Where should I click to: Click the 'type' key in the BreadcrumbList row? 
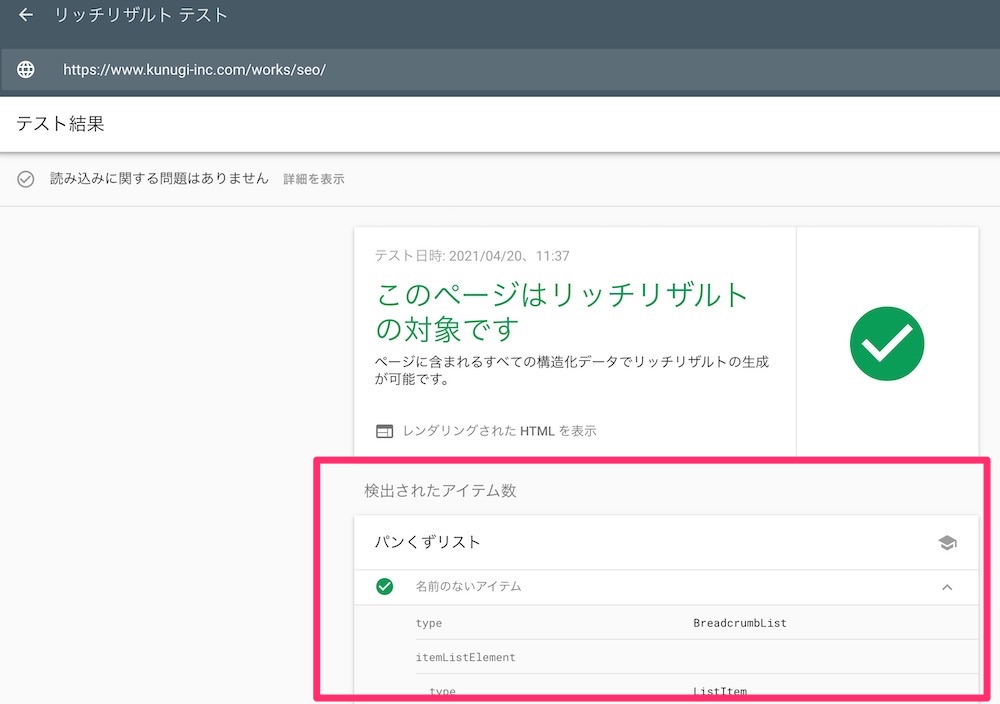(x=429, y=623)
